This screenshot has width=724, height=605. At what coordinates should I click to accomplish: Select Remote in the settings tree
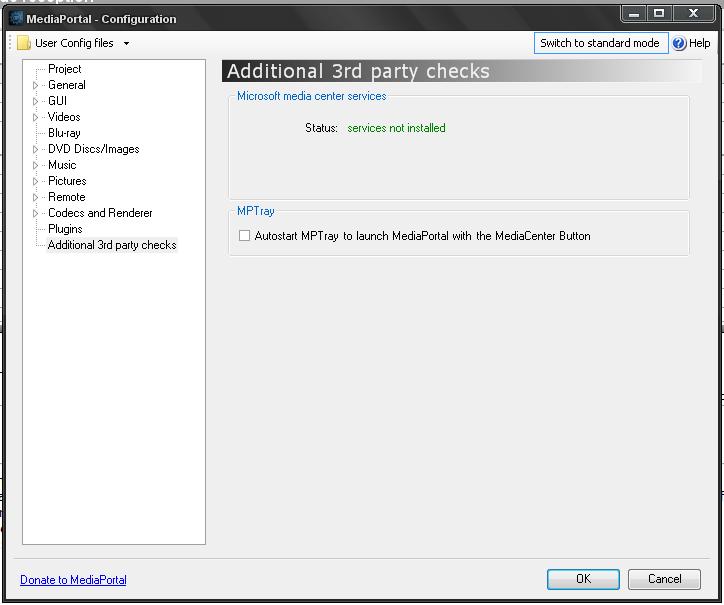(66, 197)
